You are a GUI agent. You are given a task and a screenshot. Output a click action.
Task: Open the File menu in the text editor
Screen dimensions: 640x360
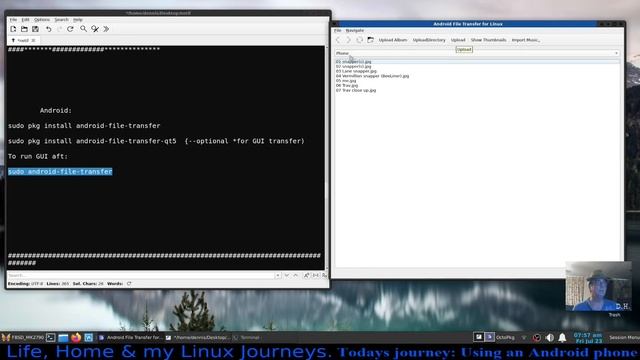13,20
